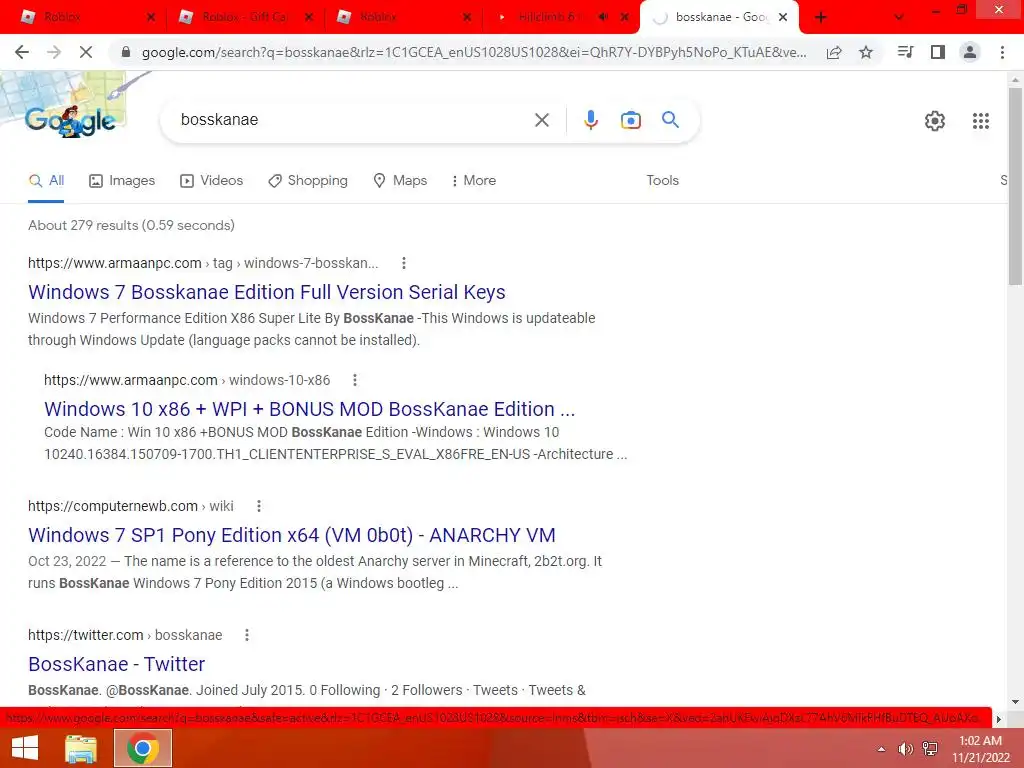Open the volume control in system tray

coord(905,749)
